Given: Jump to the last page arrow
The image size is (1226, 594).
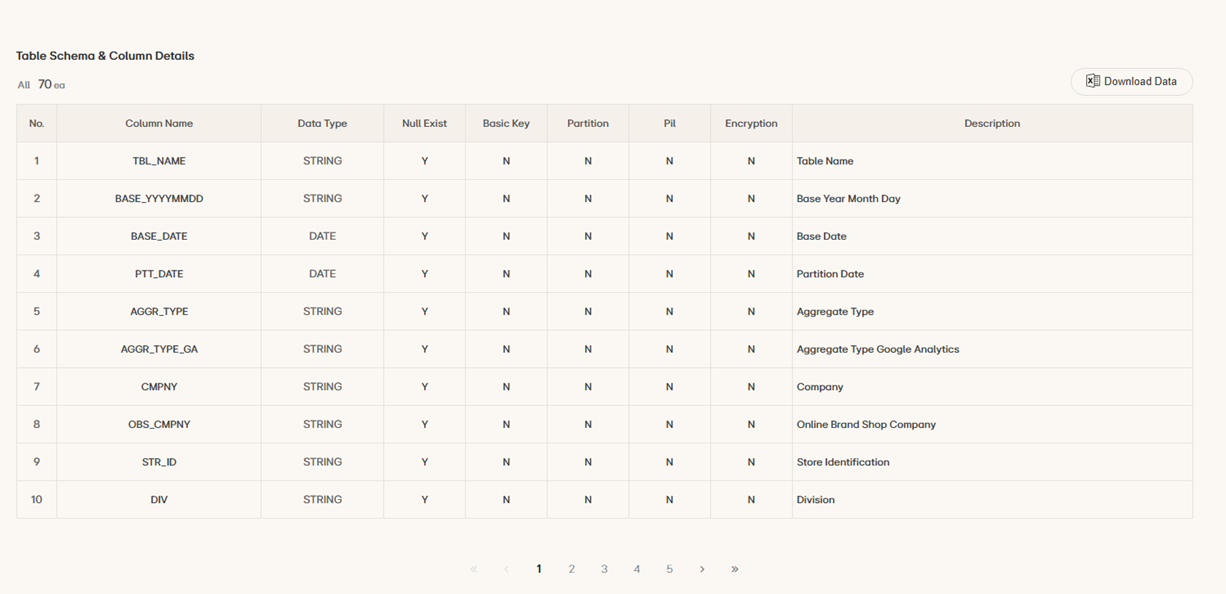Looking at the screenshot, I should point(735,569).
